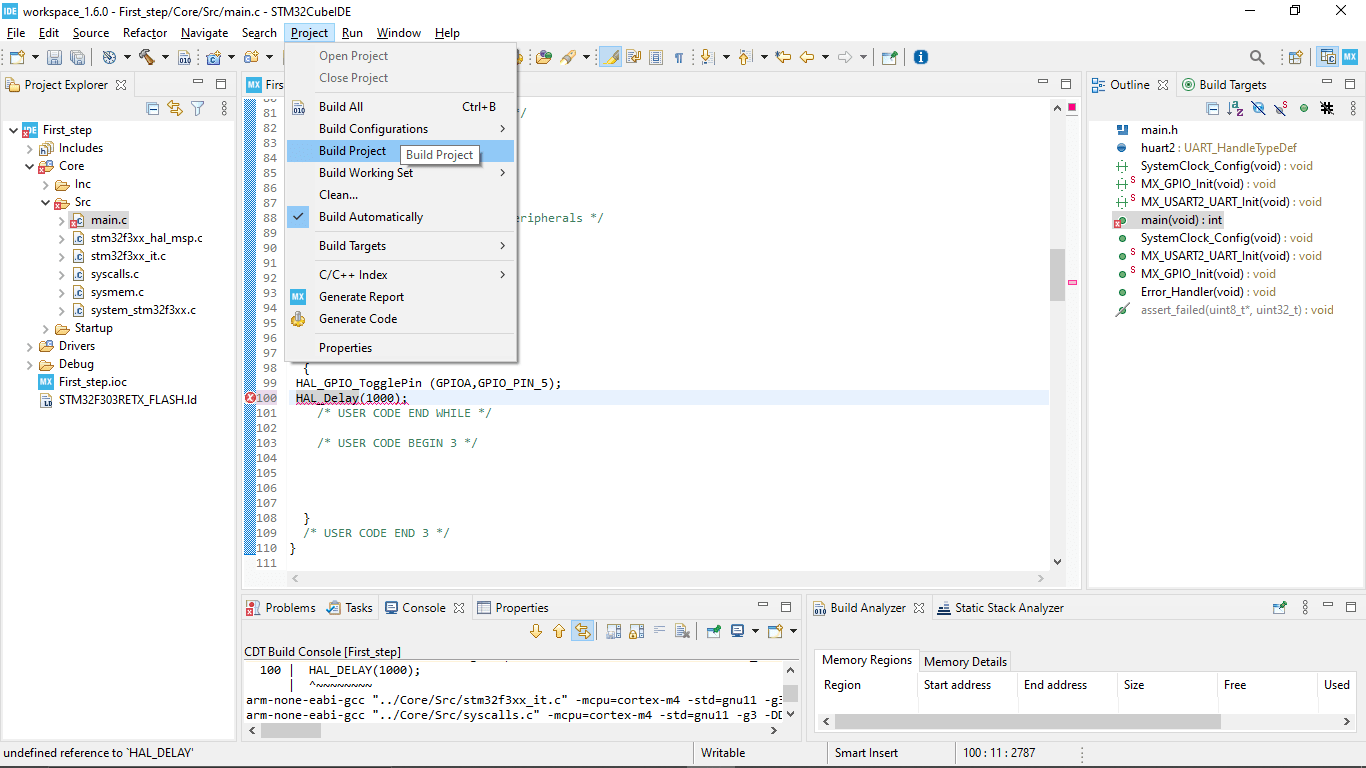Click Build All in Project menu
Screen dimensions: 1366x768
400,107
